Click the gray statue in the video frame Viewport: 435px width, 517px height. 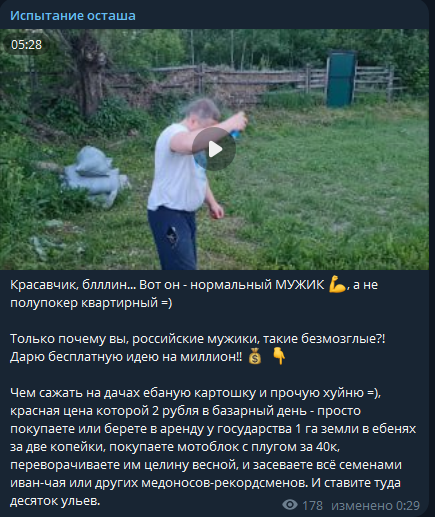click(x=94, y=176)
